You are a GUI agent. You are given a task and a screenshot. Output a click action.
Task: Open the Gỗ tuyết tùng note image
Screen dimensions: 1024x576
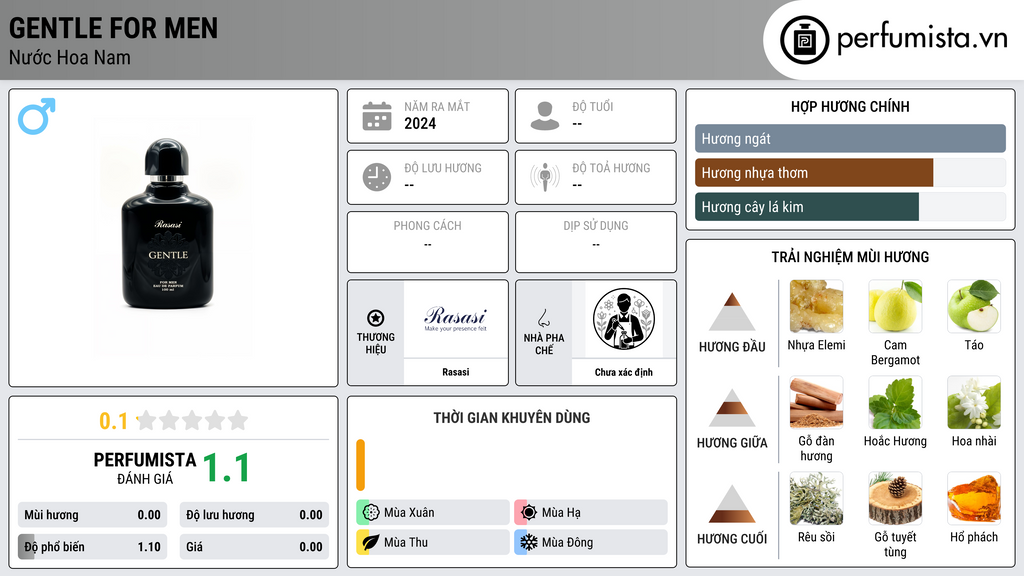(895, 498)
